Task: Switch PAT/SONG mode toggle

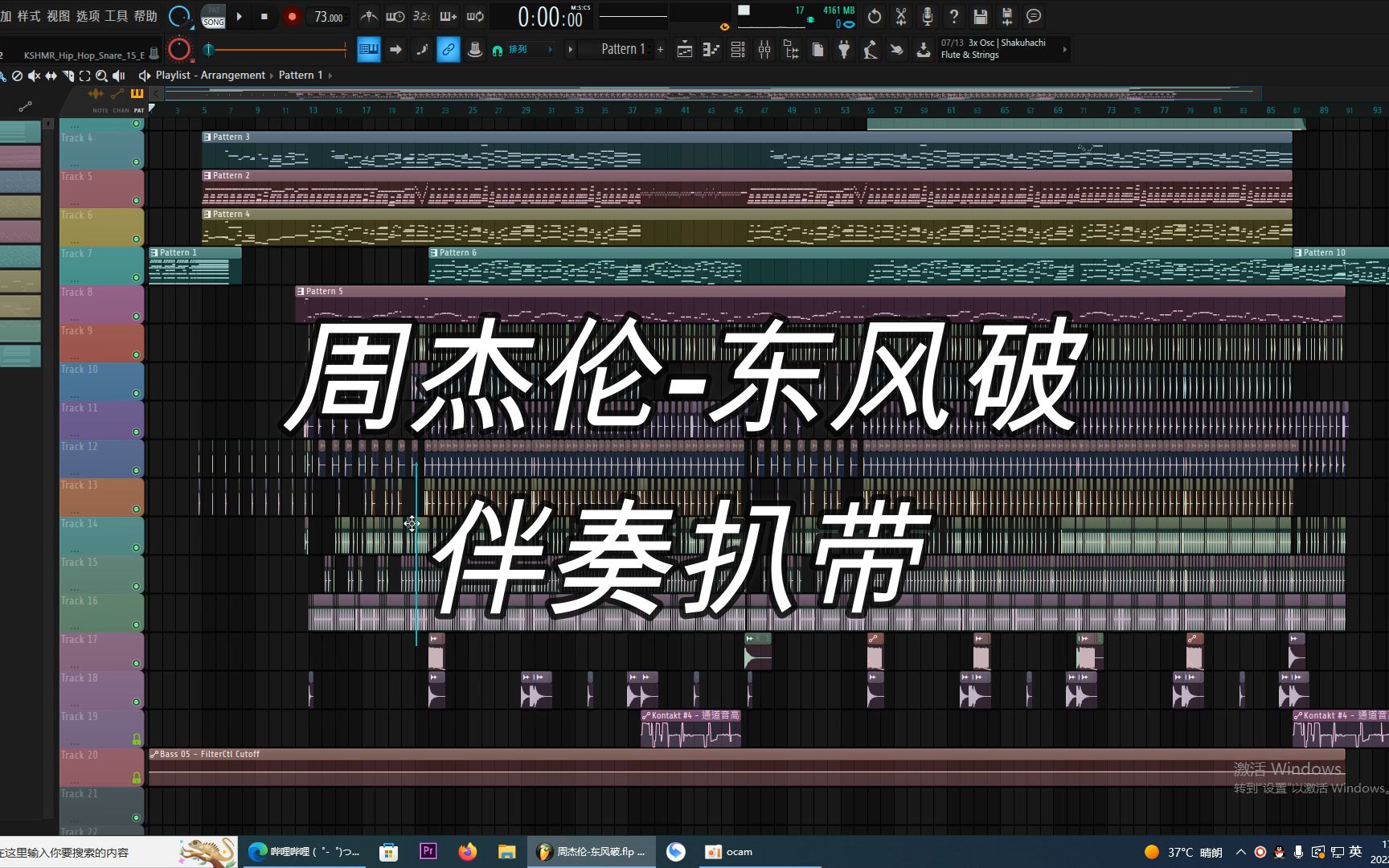Action: (213, 16)
